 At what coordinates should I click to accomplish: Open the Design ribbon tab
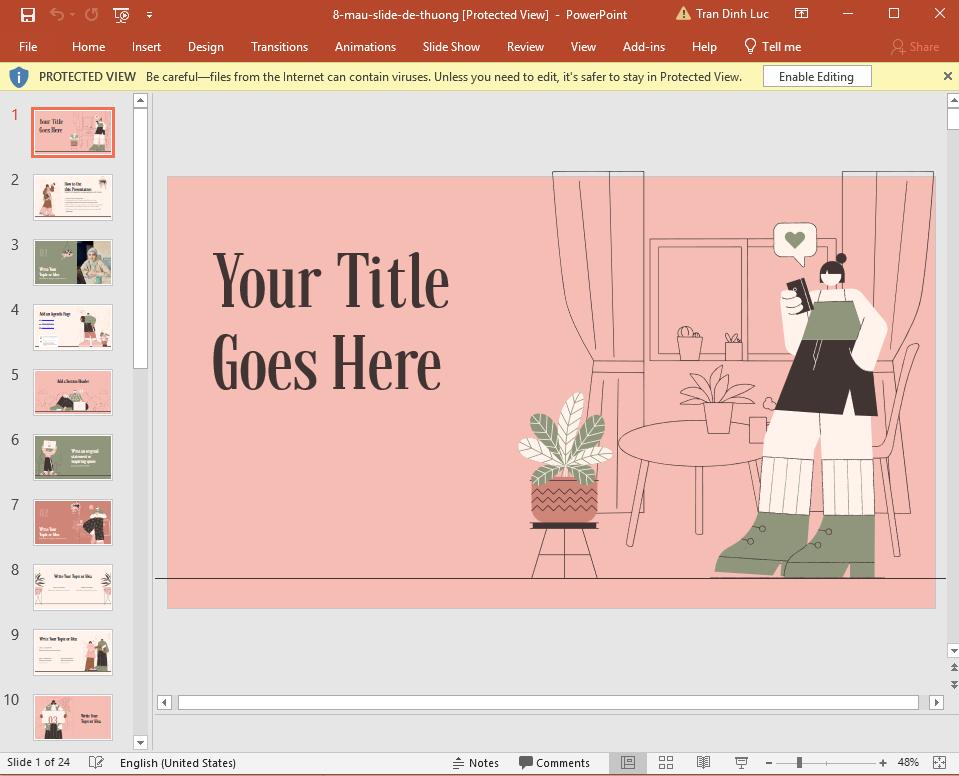(206, 46)
